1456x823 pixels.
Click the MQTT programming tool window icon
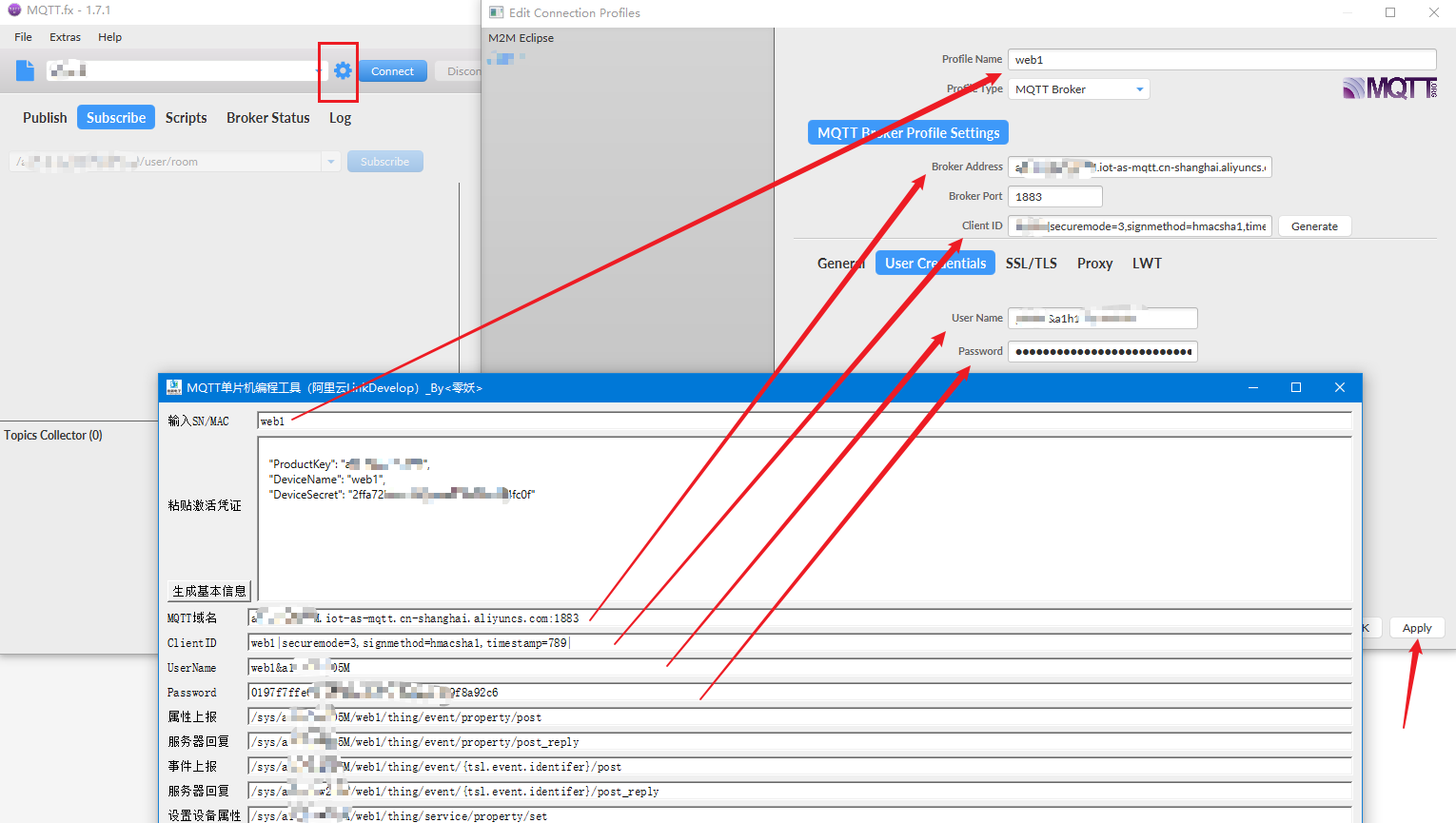[174, 387]
